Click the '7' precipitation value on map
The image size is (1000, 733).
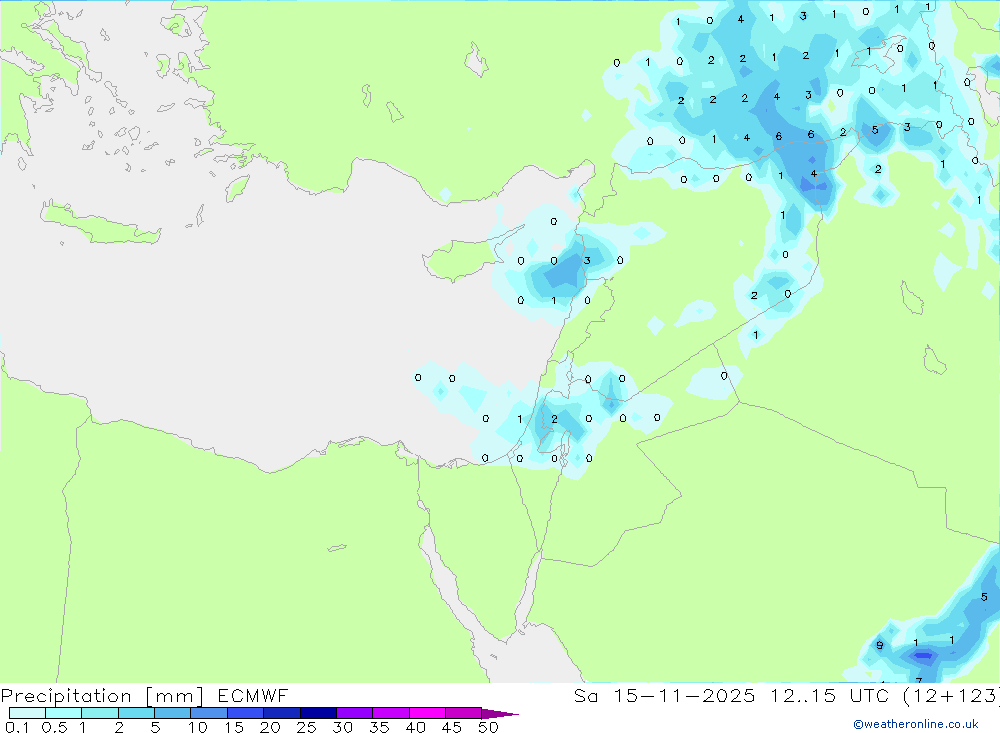click(919, 681)
